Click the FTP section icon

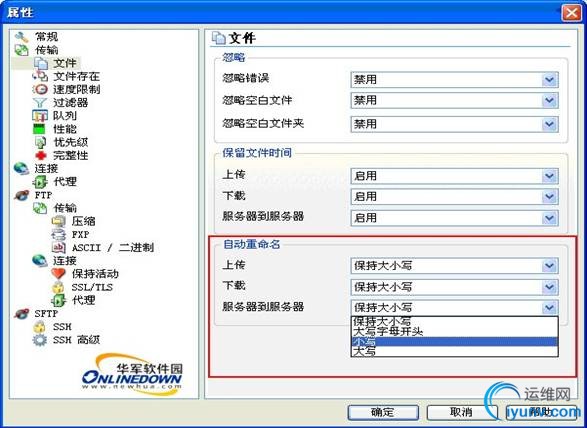[x=22, y=195]
